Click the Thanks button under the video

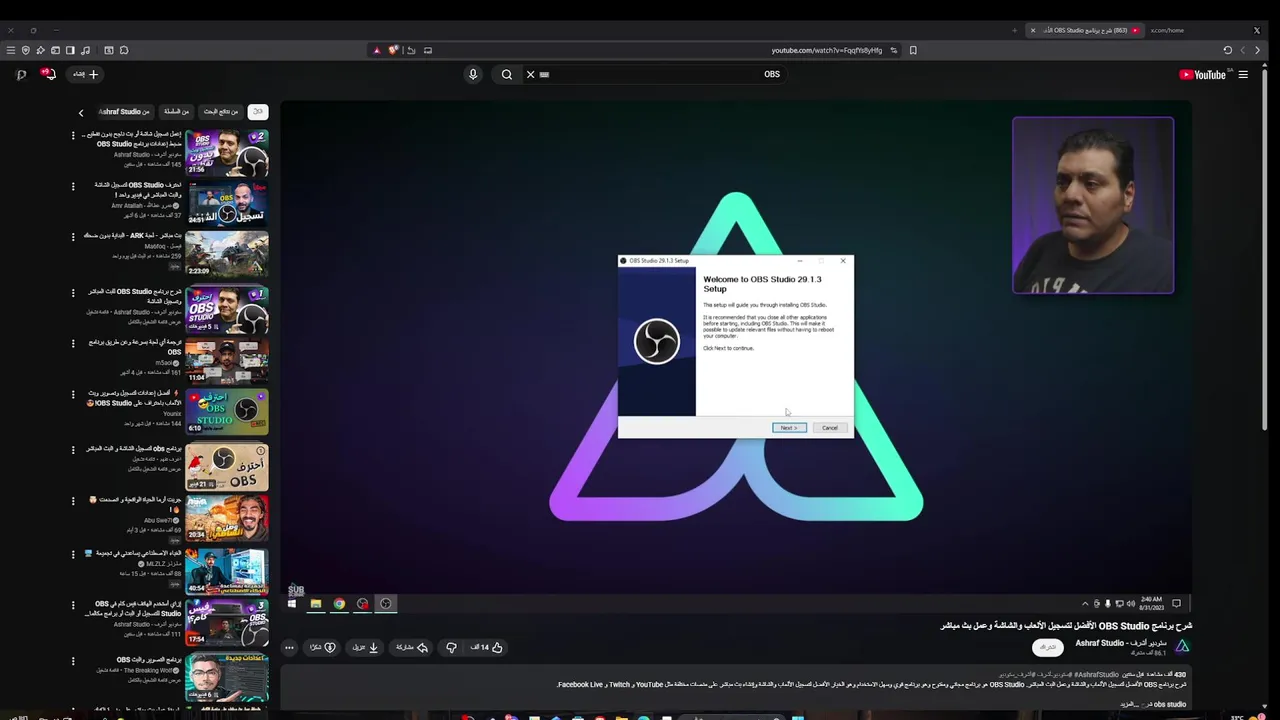click(x=322, y=647)
